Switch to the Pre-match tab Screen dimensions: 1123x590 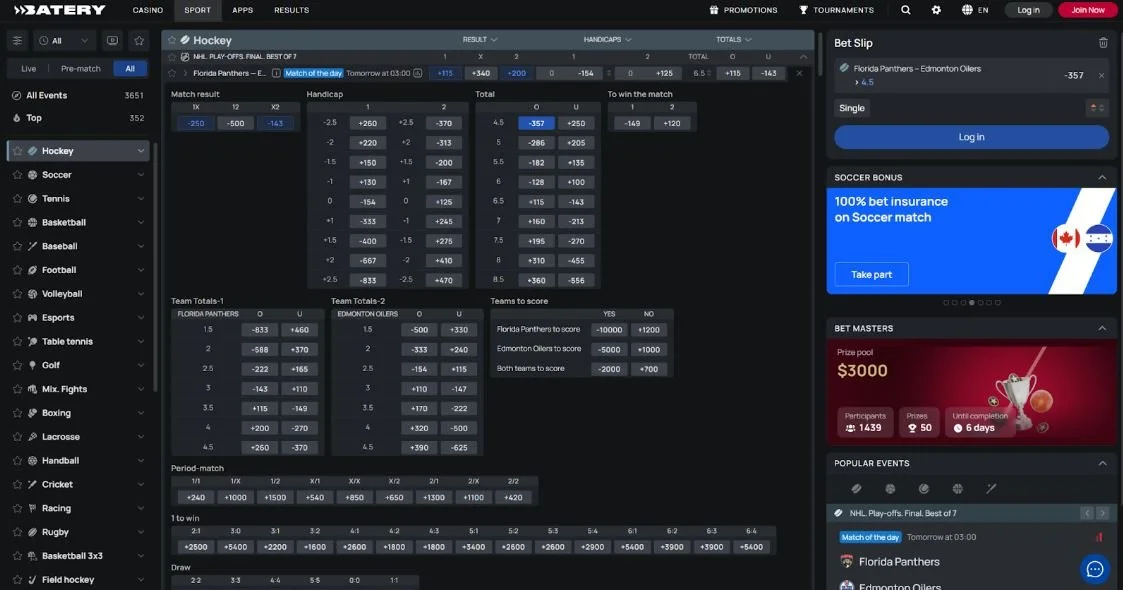[x=81, y=69]
